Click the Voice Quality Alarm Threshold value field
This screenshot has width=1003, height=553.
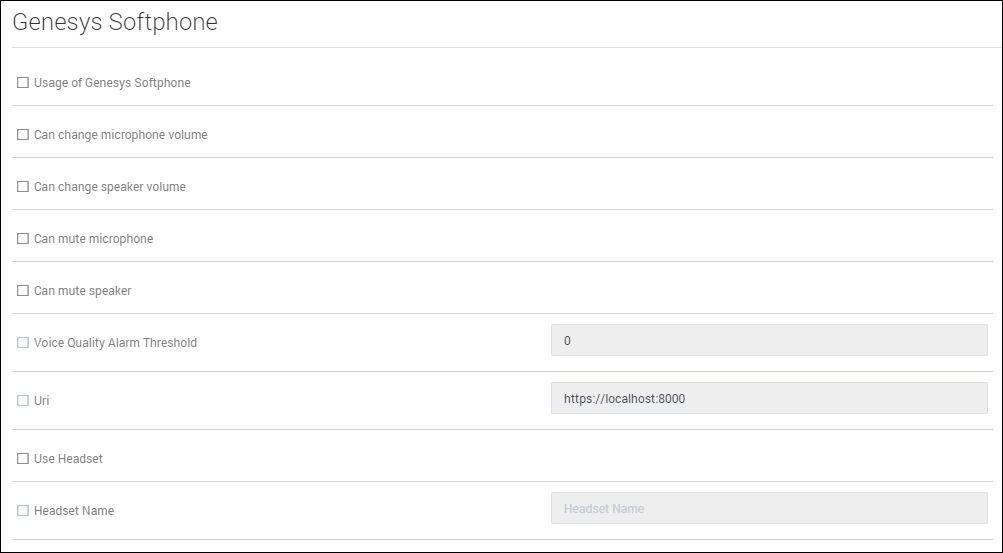click(768, 341)
